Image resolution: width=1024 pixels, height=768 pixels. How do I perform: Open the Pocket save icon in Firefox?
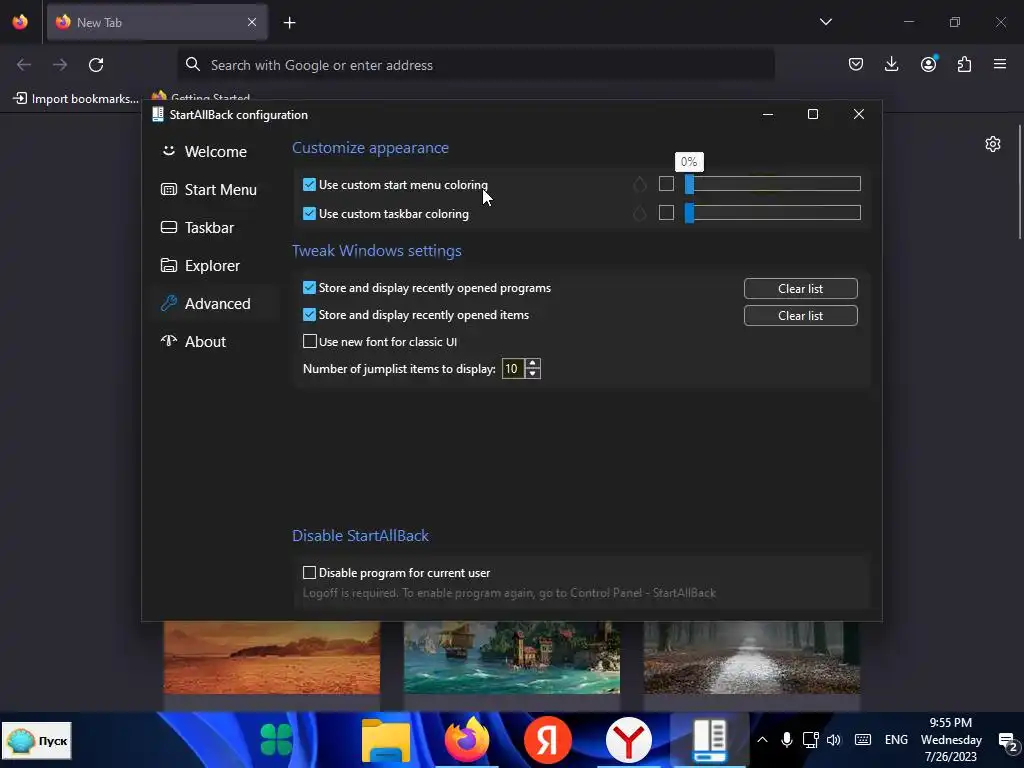point(856,64)
